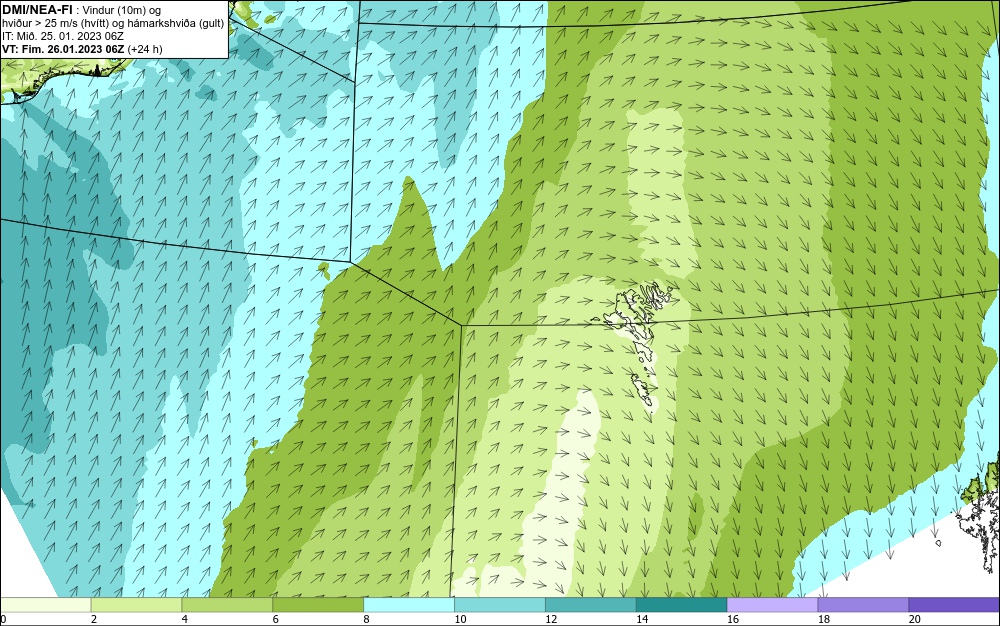The image size is (1000, 626).
Task: Click the legend tick label 16
Action: click(733, 619)
